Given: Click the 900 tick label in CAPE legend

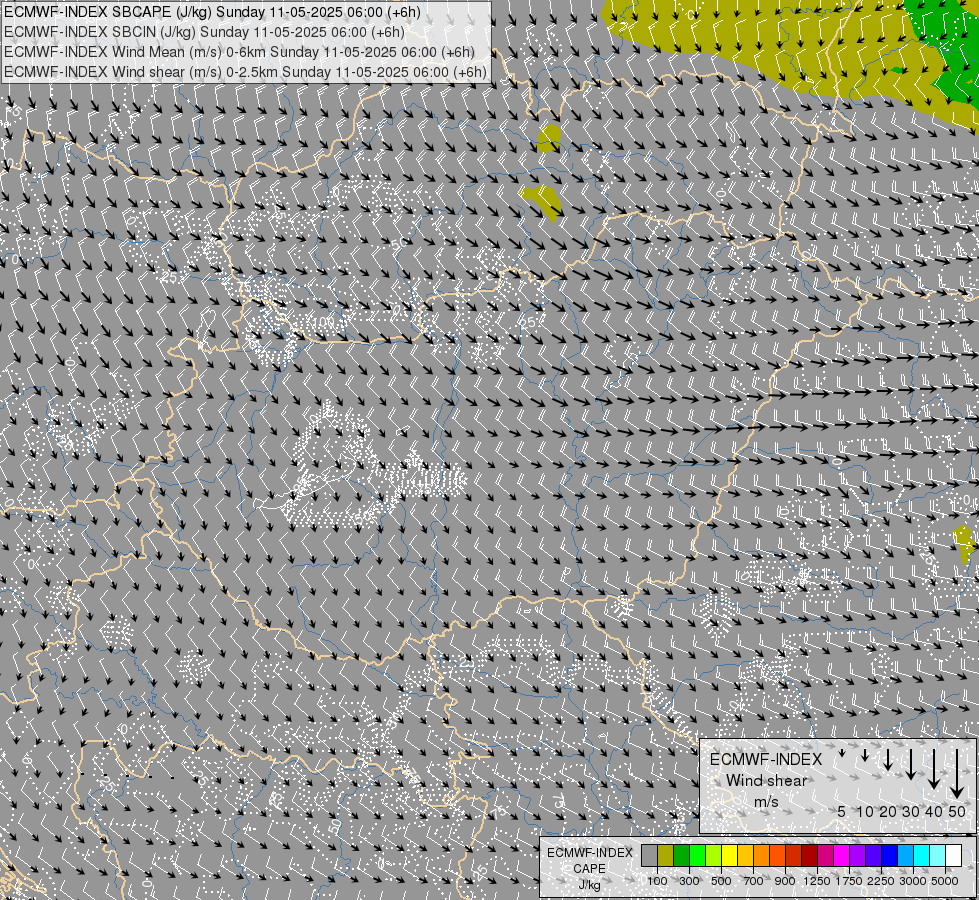Looking at the screenshot, I should click(785, 881).
